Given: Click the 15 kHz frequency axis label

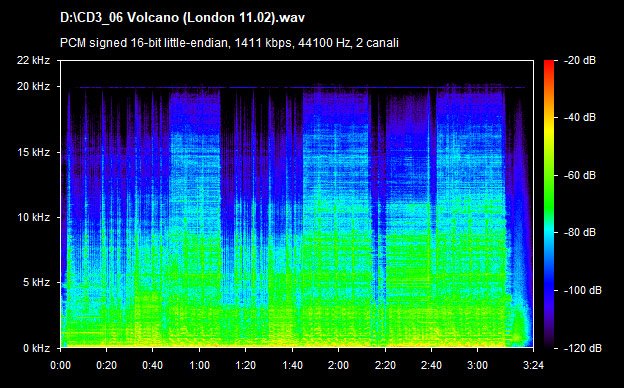Looking at the screenshot, I should [33, 152].
